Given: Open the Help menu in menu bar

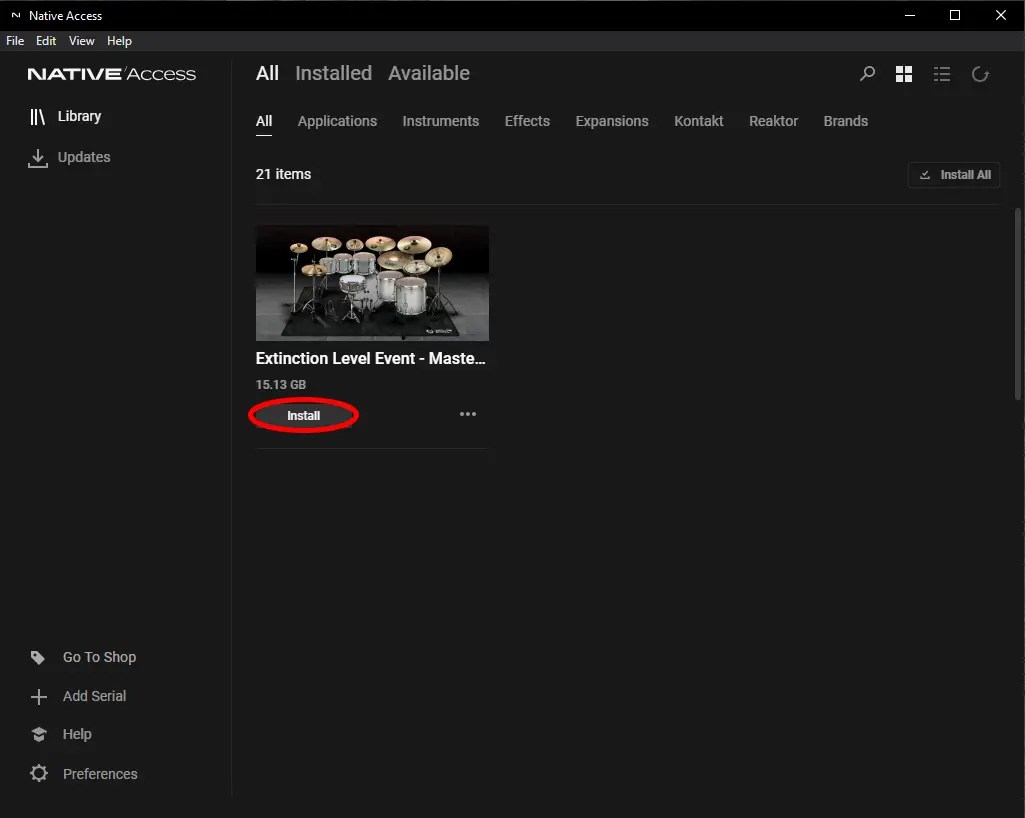Looking at the screenshot, I should 119,41.
